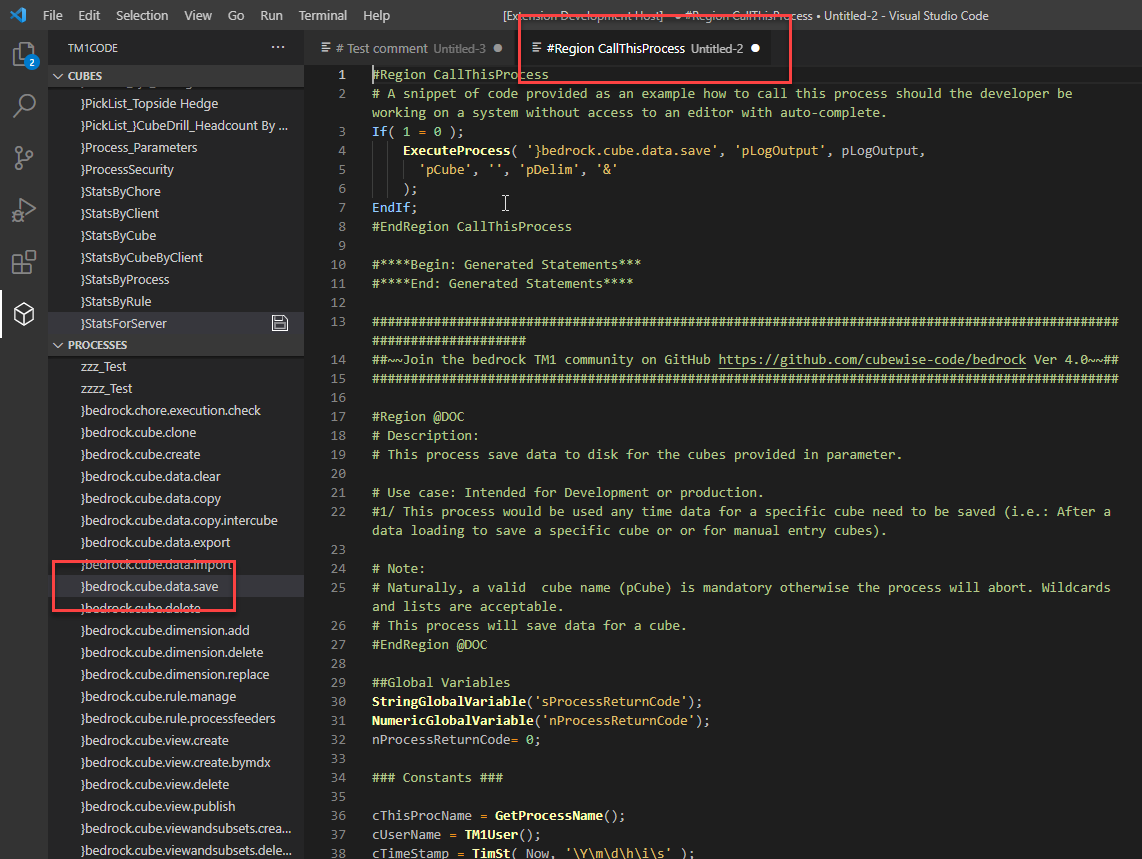Click 'nProcessReturnCode= 0;' on line 32
The width and height of the screenshot is (1142, 859).
(457, 739)
